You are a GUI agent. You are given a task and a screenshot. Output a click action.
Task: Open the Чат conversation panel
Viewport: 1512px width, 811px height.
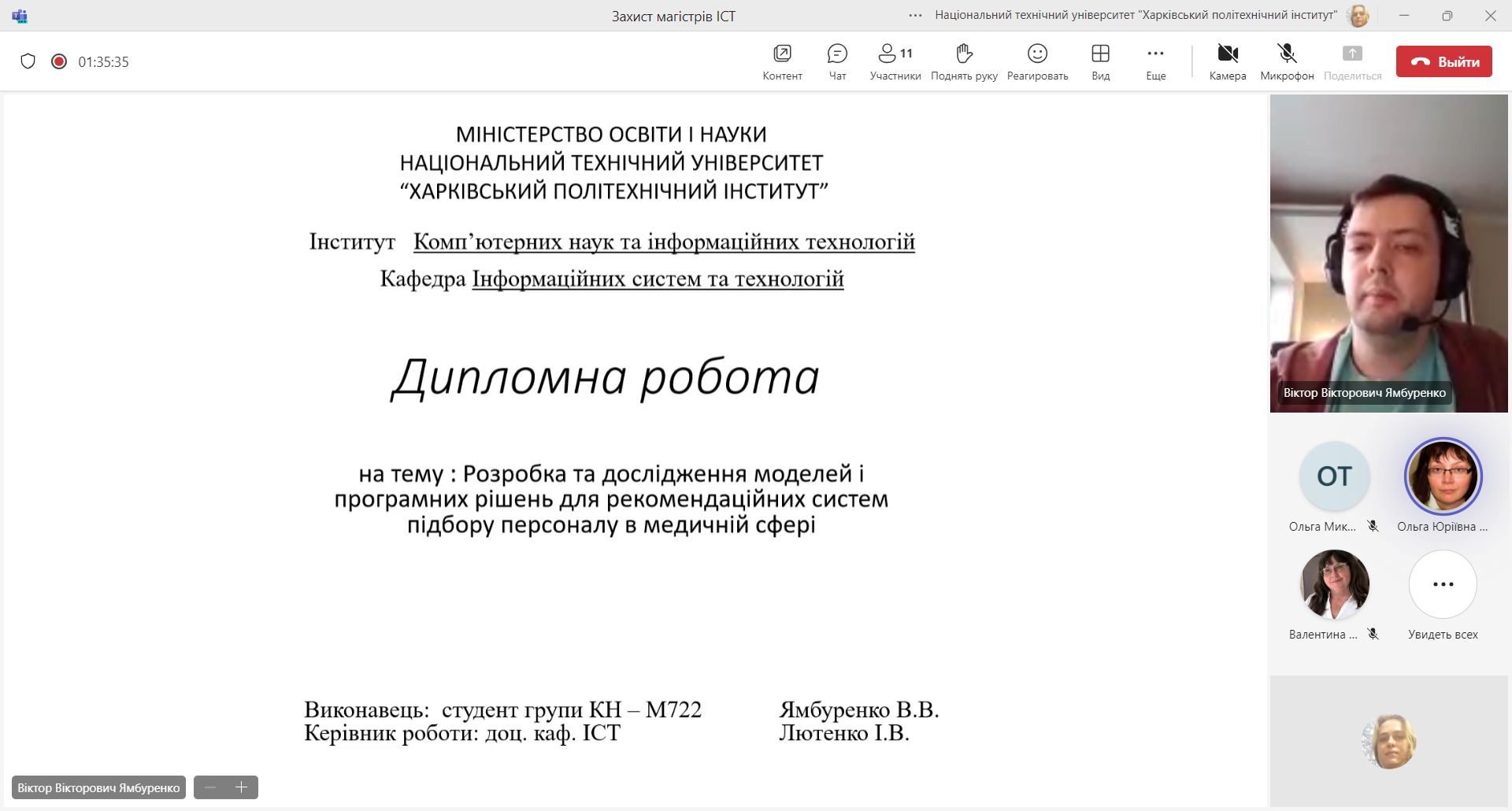[x=837, y=61]
